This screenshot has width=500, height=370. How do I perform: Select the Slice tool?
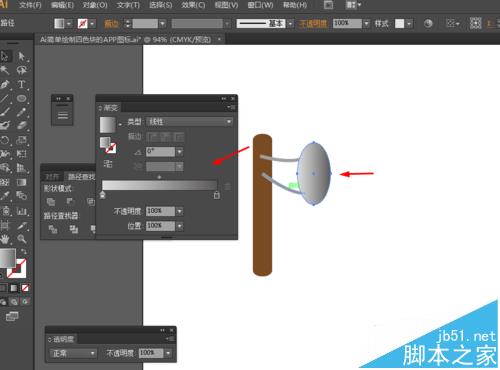pyautogui.click(x=21, y=226)
